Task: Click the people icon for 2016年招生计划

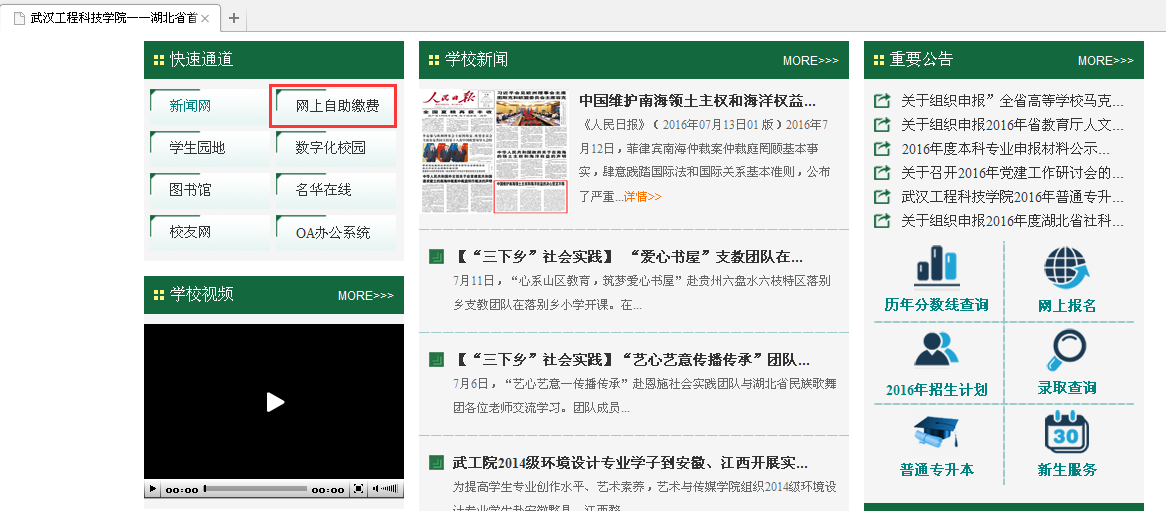Action: point(936,349)
